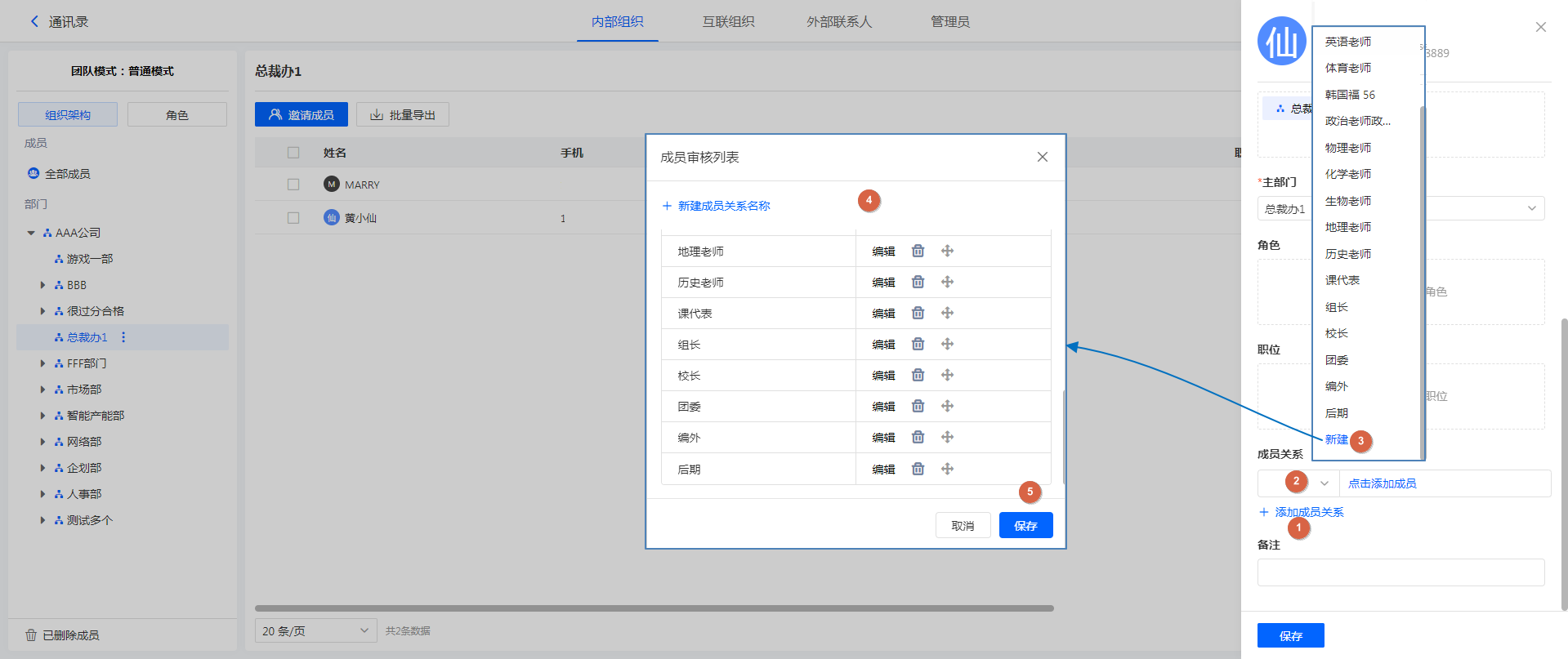This screenshot has width=1568, height=659.
Task: Open more options beside 总裁办1 department
Action: click(x=123, y=337)
